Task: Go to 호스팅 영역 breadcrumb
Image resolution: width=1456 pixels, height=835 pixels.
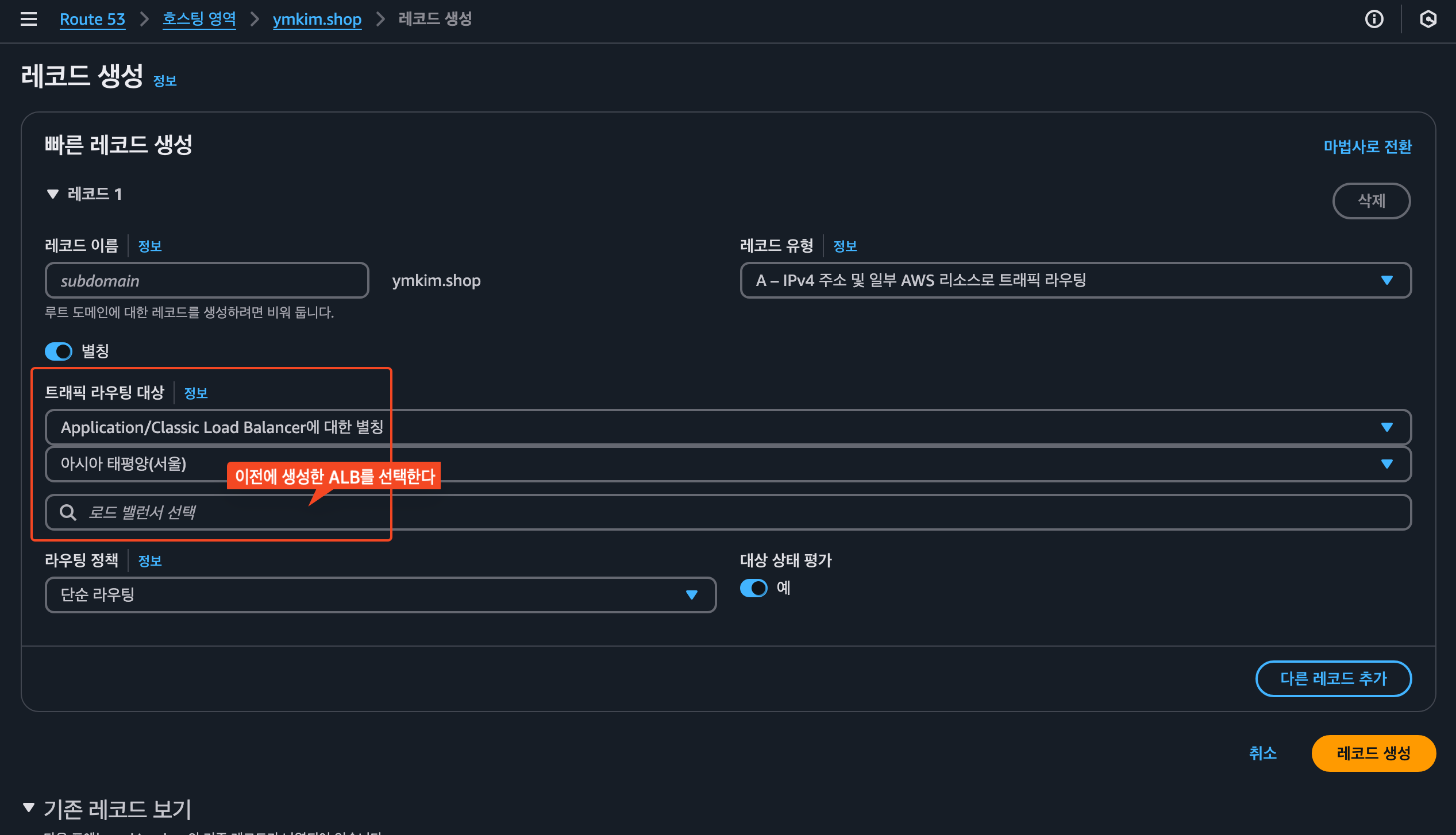Action: tap(199, 19)
